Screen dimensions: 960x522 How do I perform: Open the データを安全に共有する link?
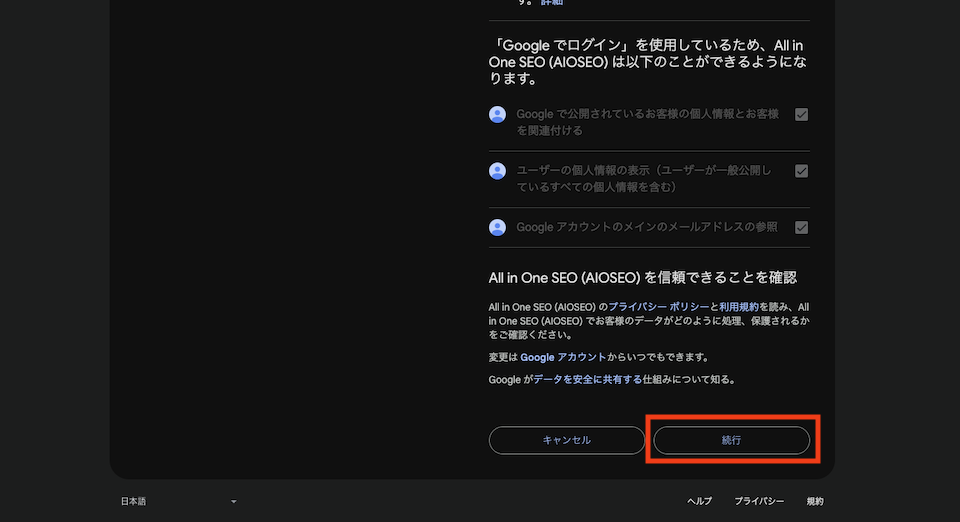click(x=587, y=380)
